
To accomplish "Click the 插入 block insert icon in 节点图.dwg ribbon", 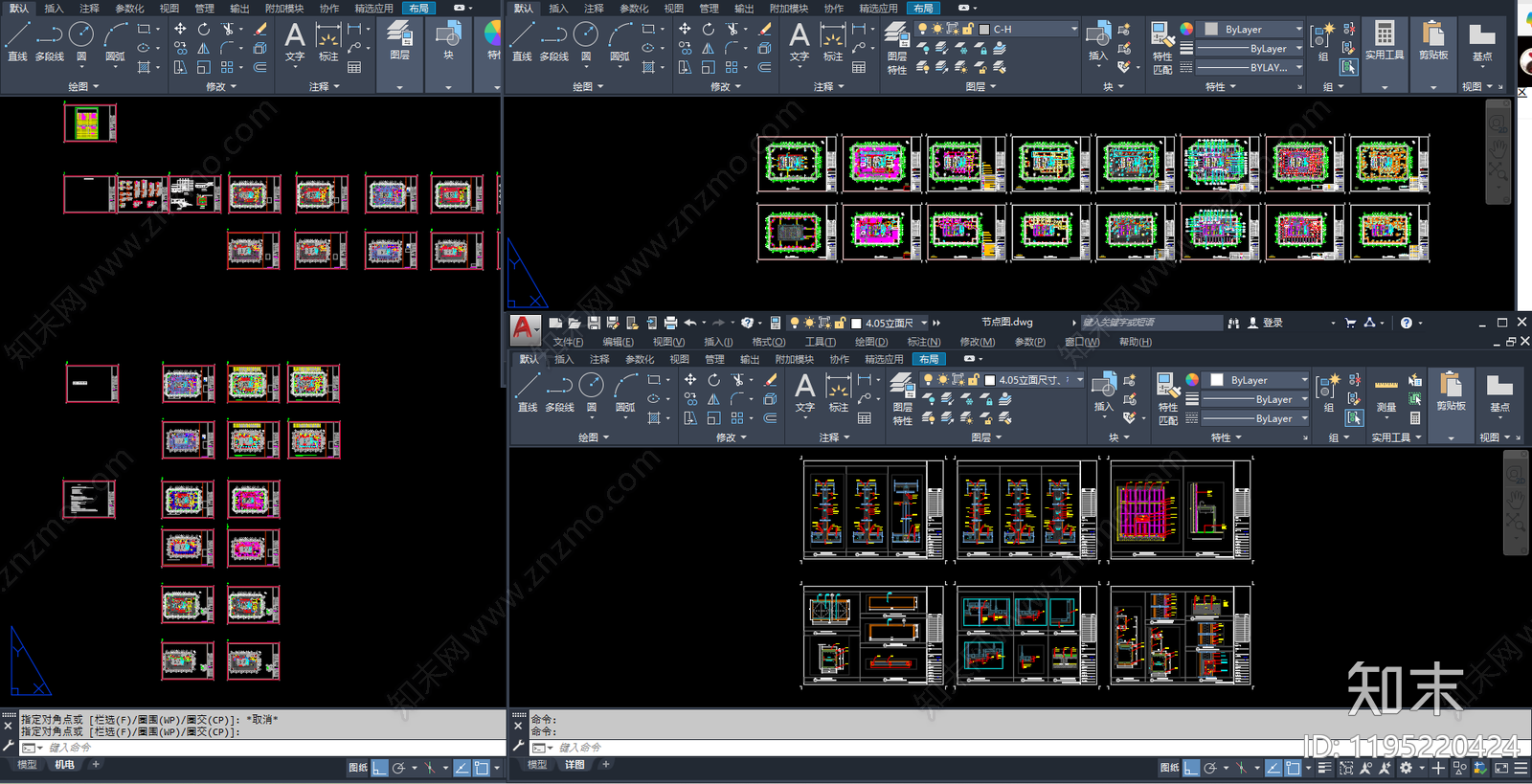I will pos(1103,392).
